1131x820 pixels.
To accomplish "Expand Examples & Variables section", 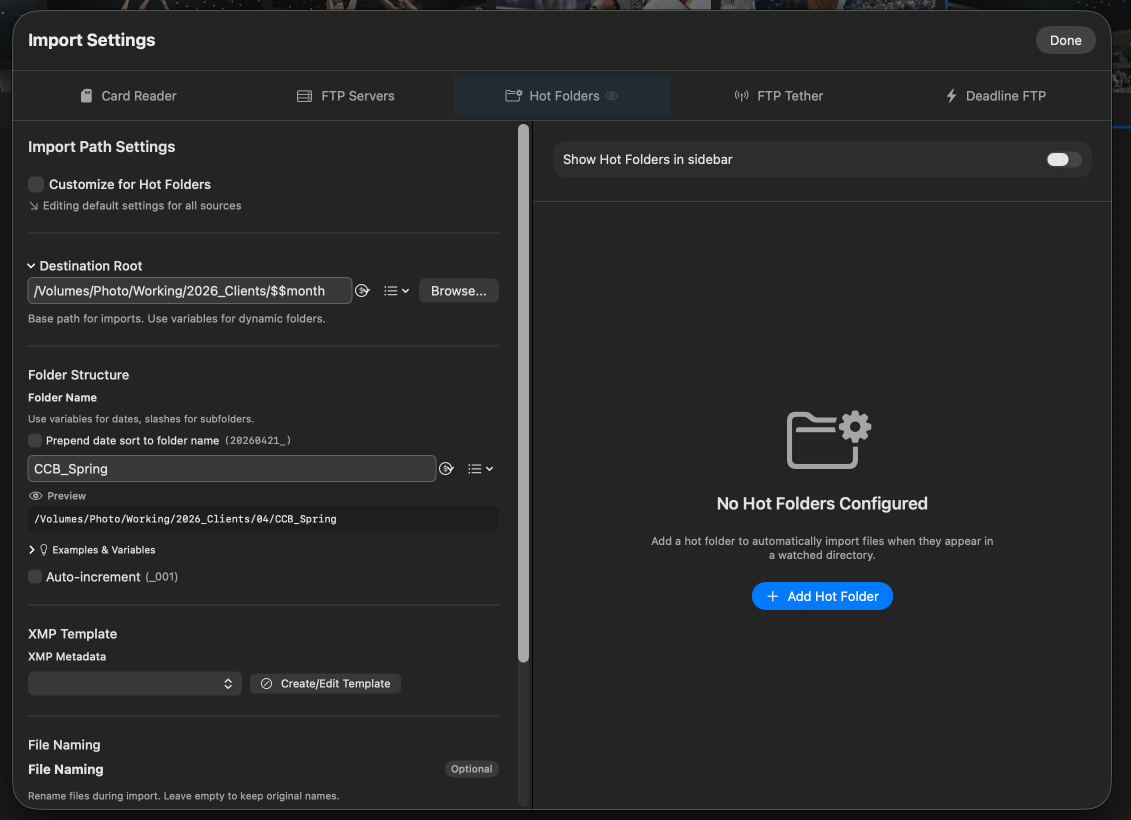I will 32,550.
